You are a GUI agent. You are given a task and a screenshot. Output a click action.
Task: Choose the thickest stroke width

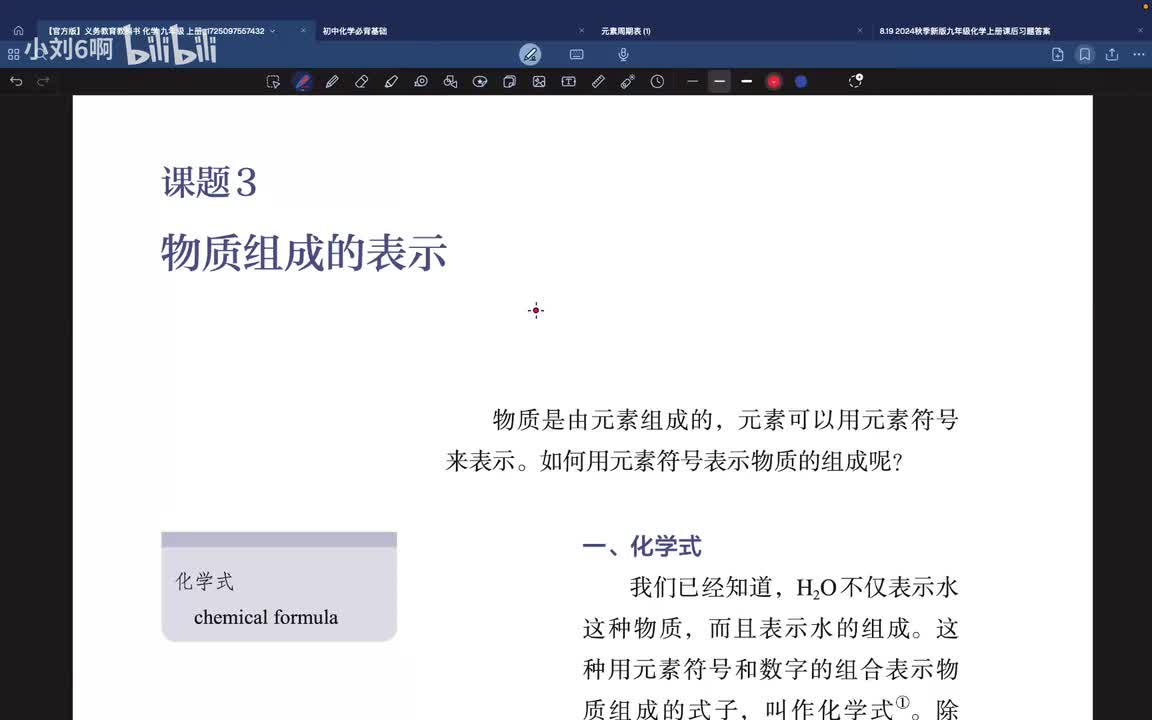[x=746, y=82]
